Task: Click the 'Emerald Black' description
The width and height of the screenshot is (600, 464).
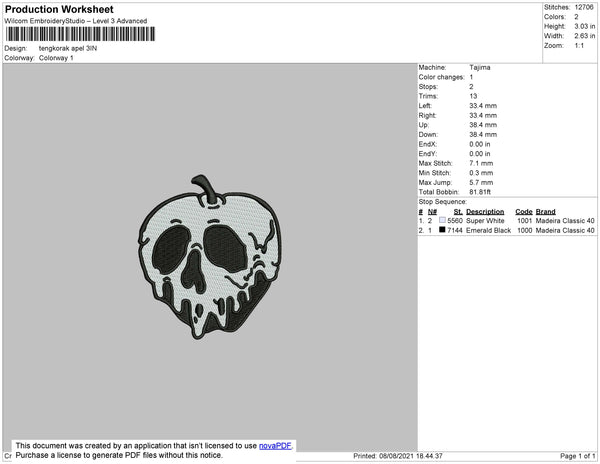Action: (489, 230)
